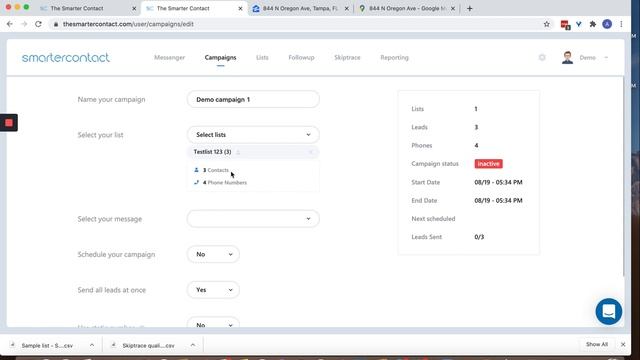Open Select your message dropdown
Viewport: 640px width, 360px height.
253,219
